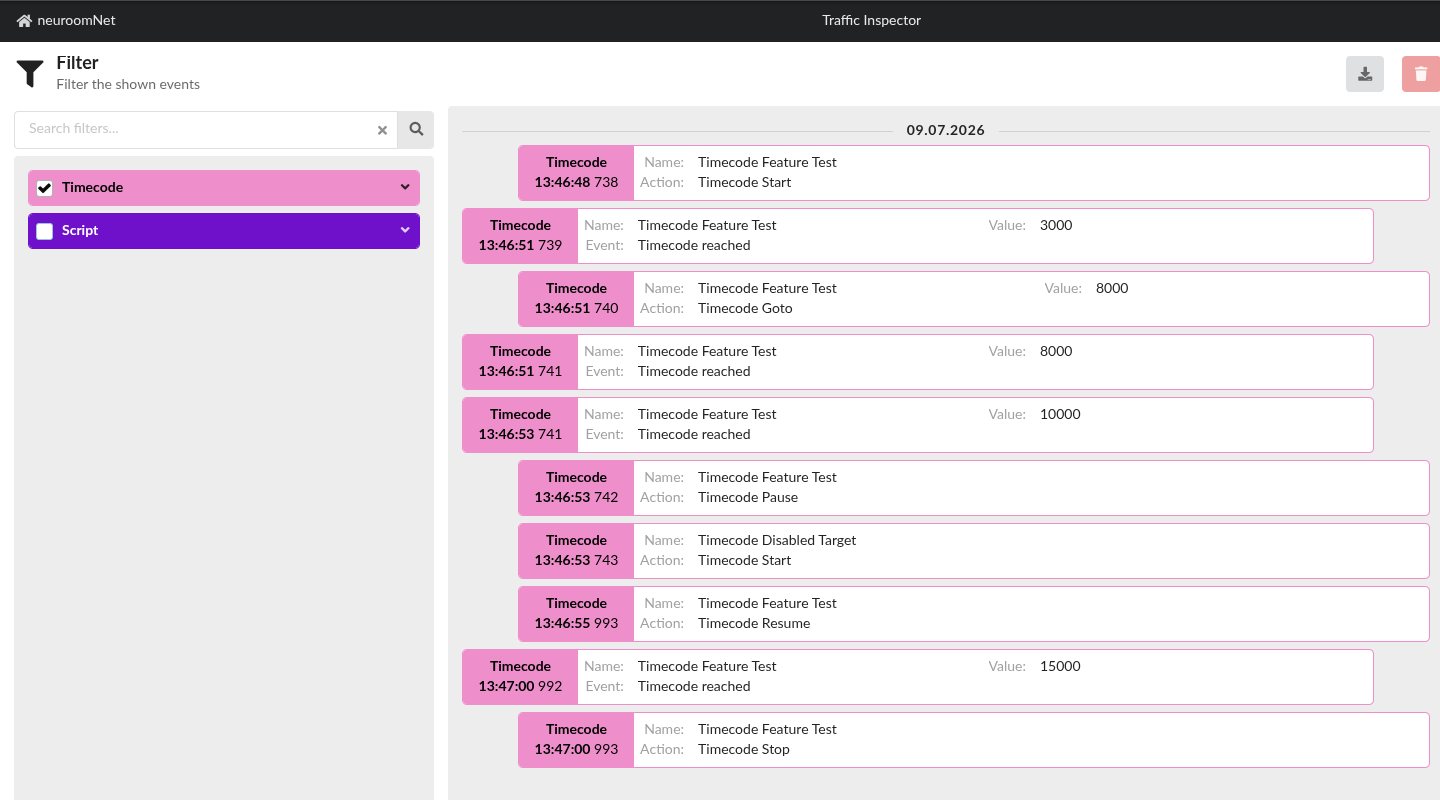
Task: Click the value 3000
Action: click(1056, 226)
